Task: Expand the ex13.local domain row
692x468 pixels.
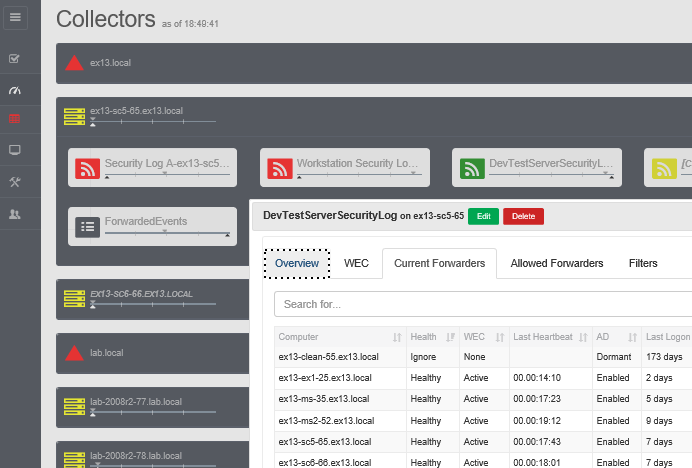Action: click(x=110, y=63)
